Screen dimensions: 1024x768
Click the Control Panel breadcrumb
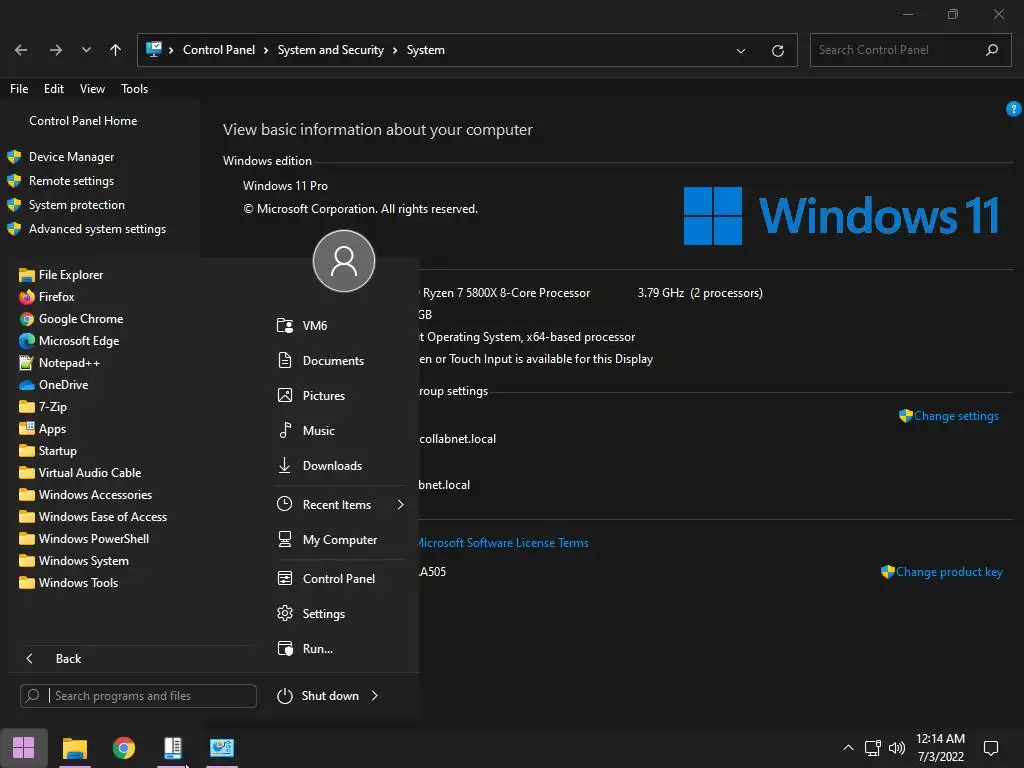219,50
